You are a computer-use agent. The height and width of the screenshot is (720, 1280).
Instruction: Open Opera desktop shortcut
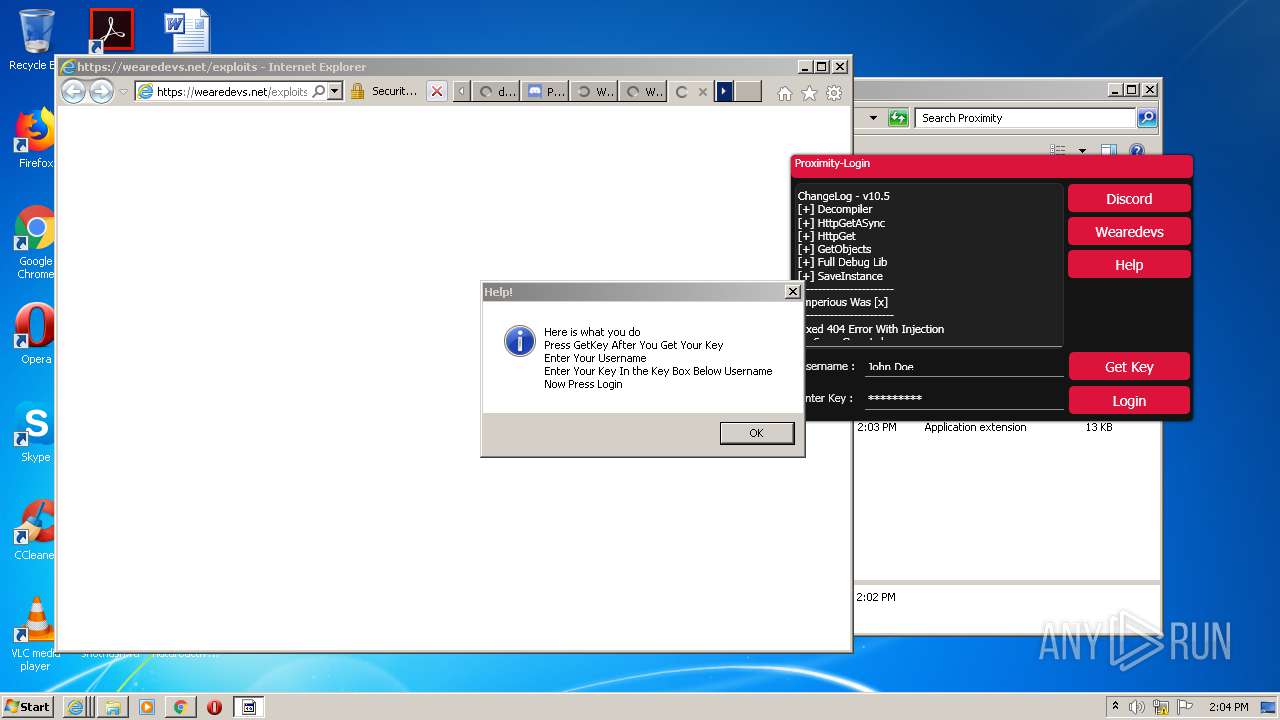(35, 335)
